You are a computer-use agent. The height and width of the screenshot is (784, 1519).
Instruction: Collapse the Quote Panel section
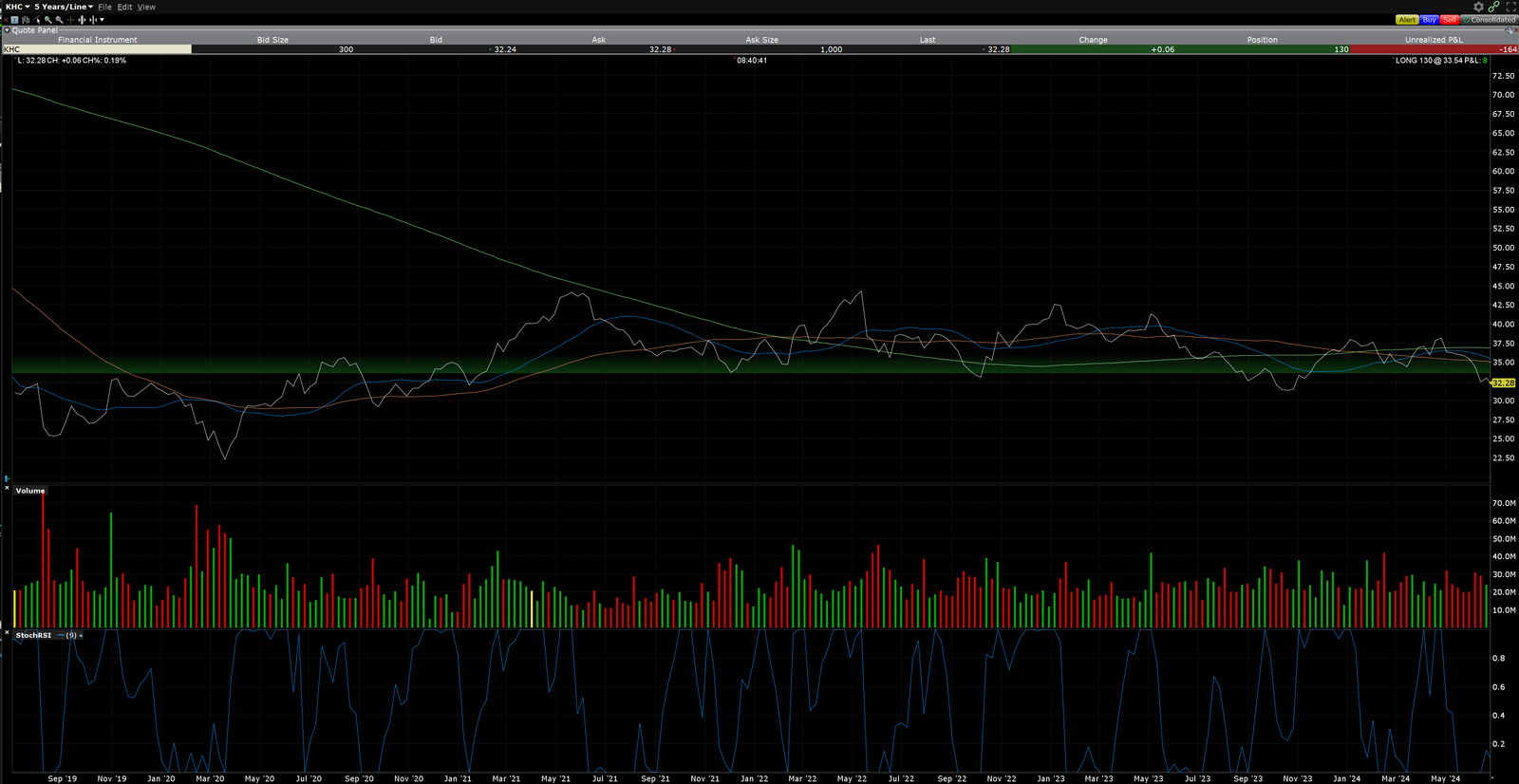(7, 30)
